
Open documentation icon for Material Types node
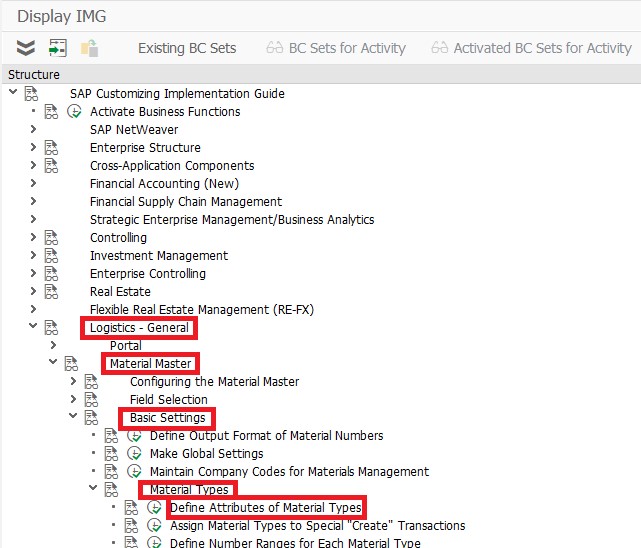(111, 490)
